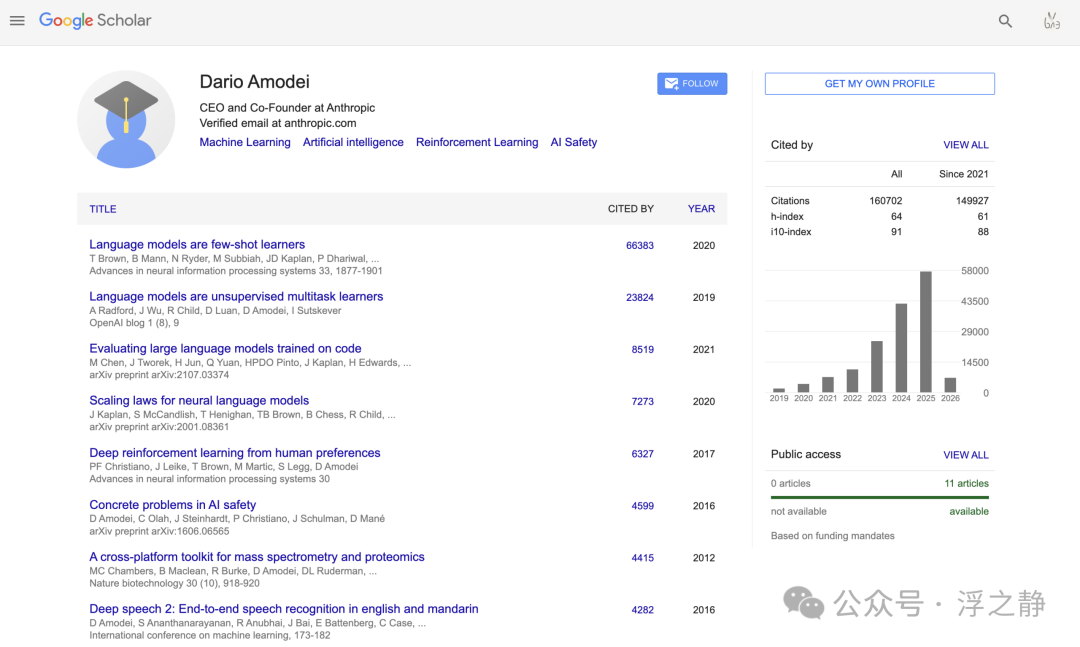Image resolution: width=1080 pixels, height=647 pixels.
Task: Click the green public access progress bar
Action: (880, 497)
